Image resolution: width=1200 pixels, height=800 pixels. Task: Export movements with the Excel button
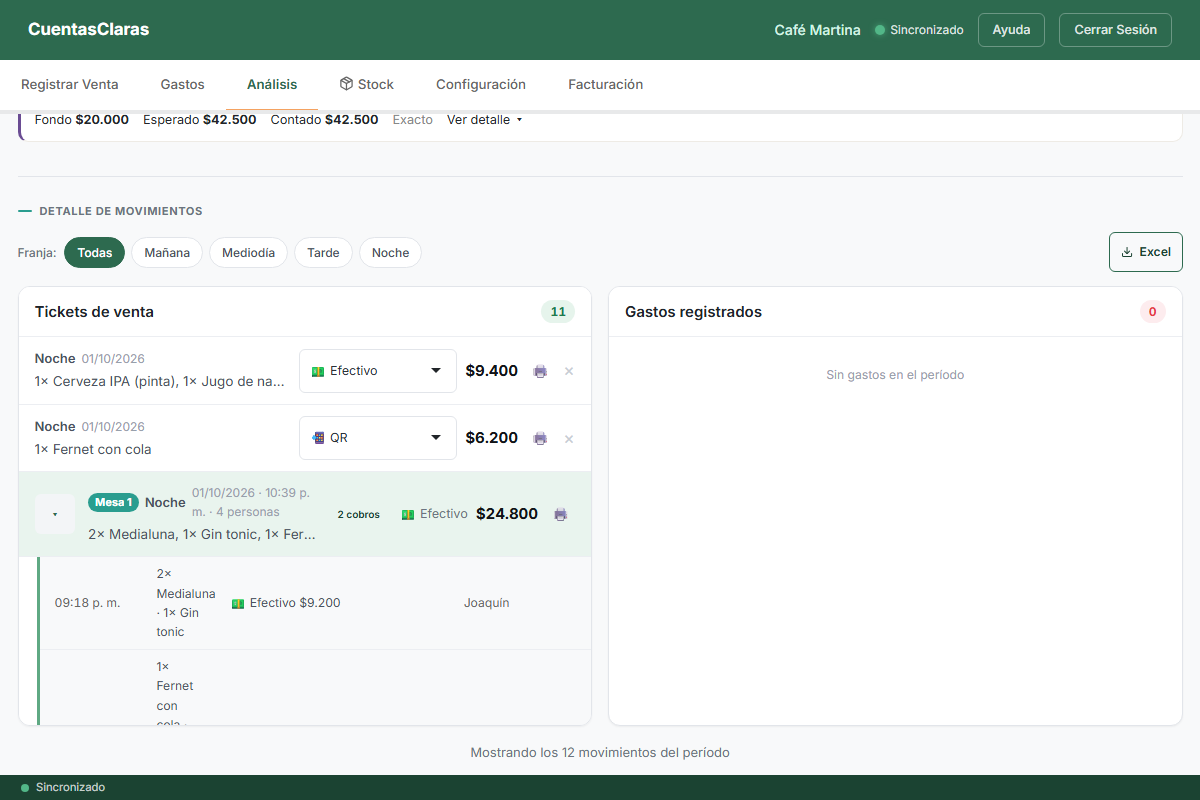1146,252
